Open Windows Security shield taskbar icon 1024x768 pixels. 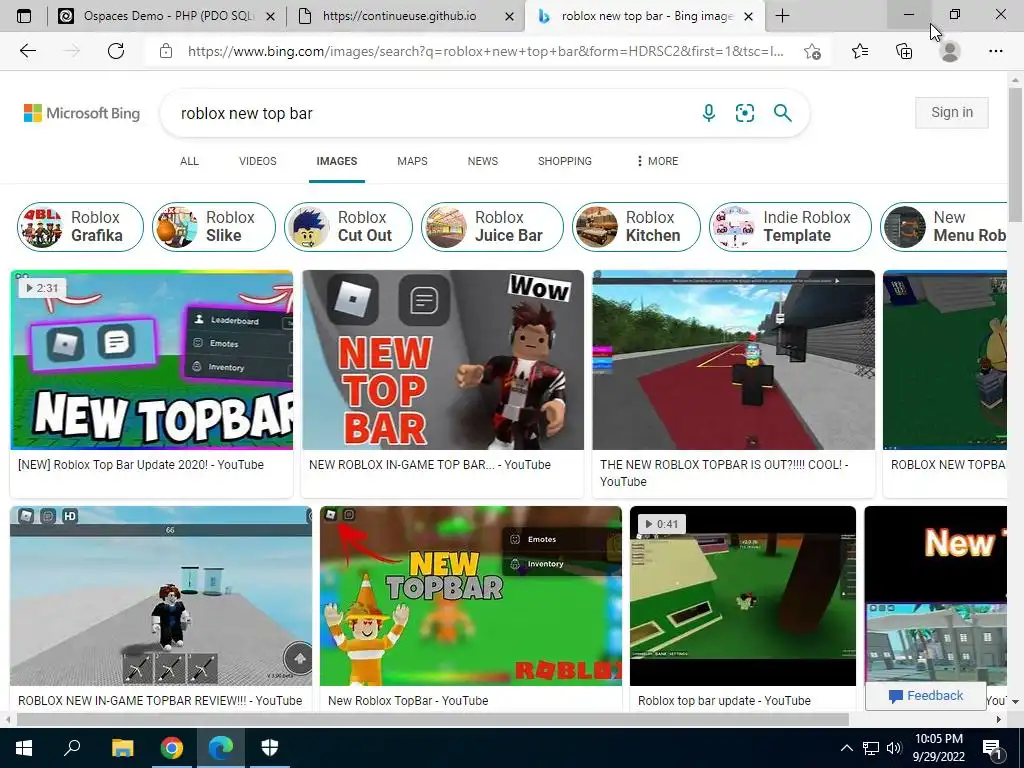click(270, 748)
